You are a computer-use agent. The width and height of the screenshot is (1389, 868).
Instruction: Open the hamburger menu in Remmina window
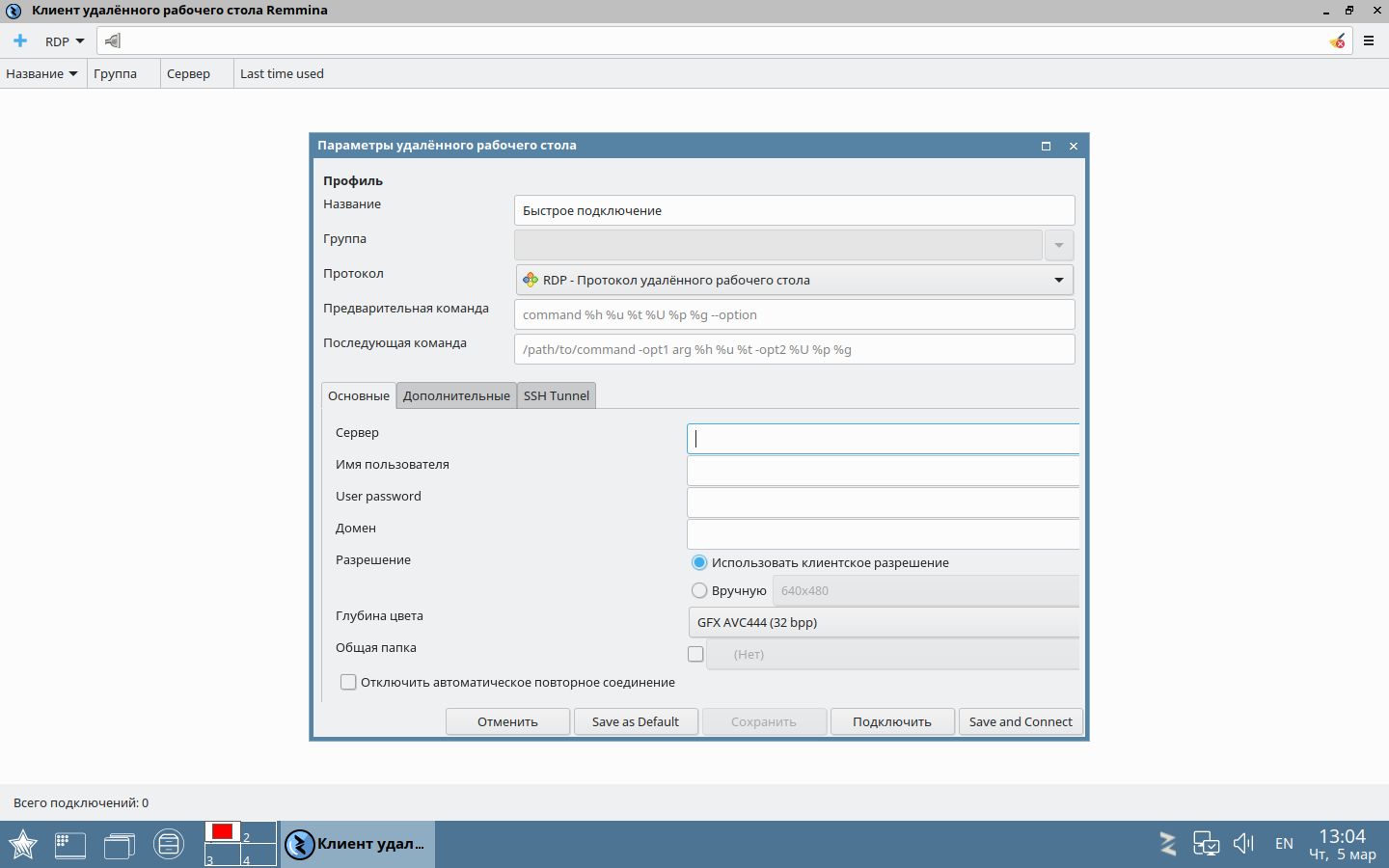pyautogui.click(x=1369, y=41)
